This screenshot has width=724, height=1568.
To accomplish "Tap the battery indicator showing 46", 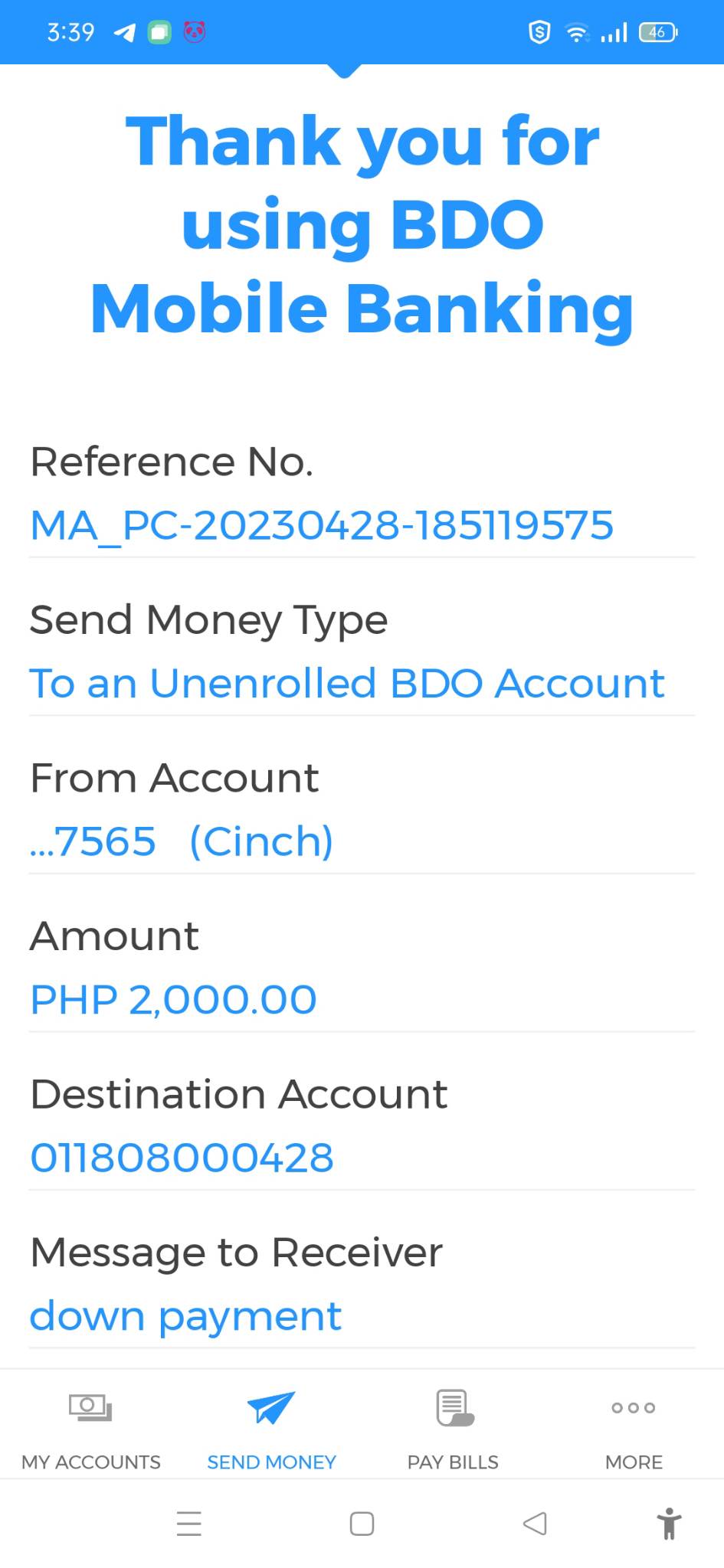I will [x=657, y=32].
